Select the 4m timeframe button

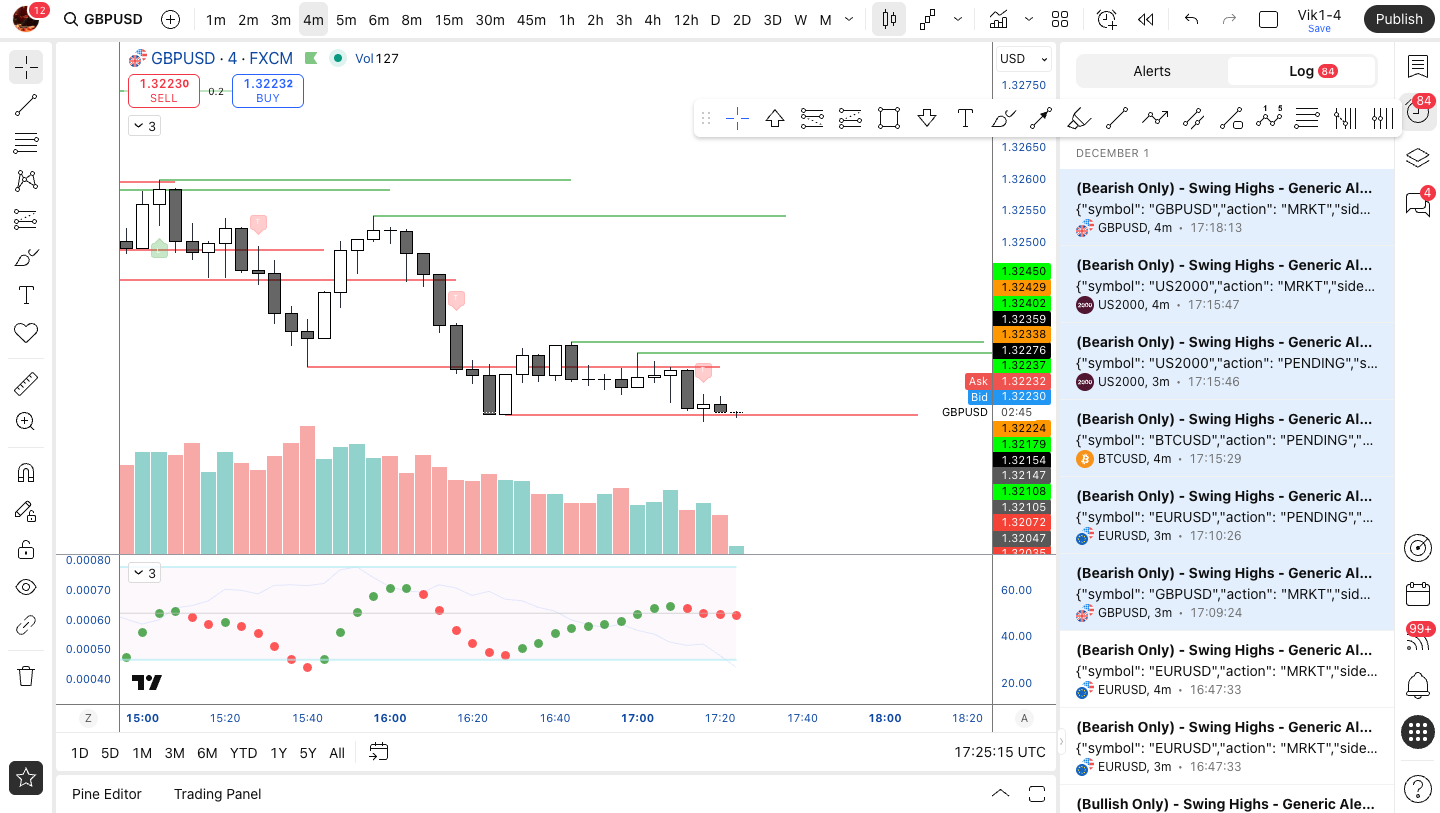[x=313, y=19]
